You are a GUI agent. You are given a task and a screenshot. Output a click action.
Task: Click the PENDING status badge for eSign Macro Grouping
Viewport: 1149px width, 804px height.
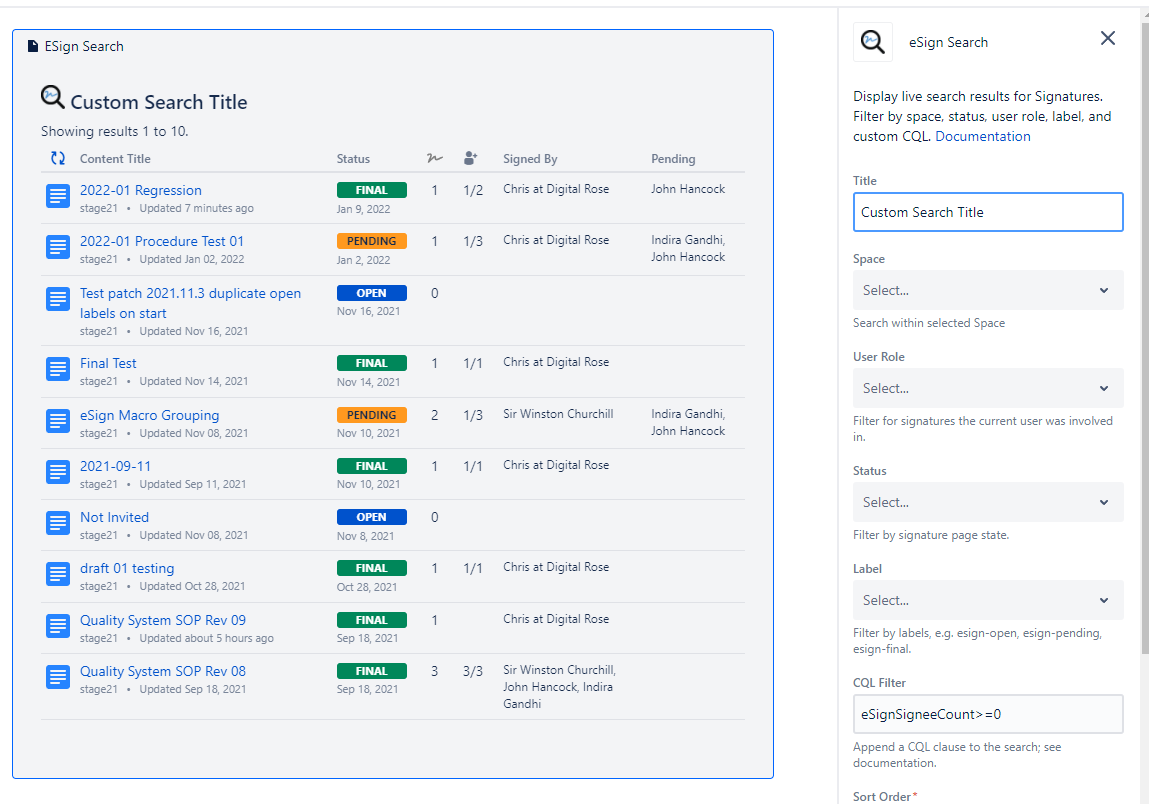(x=371, y=415)
